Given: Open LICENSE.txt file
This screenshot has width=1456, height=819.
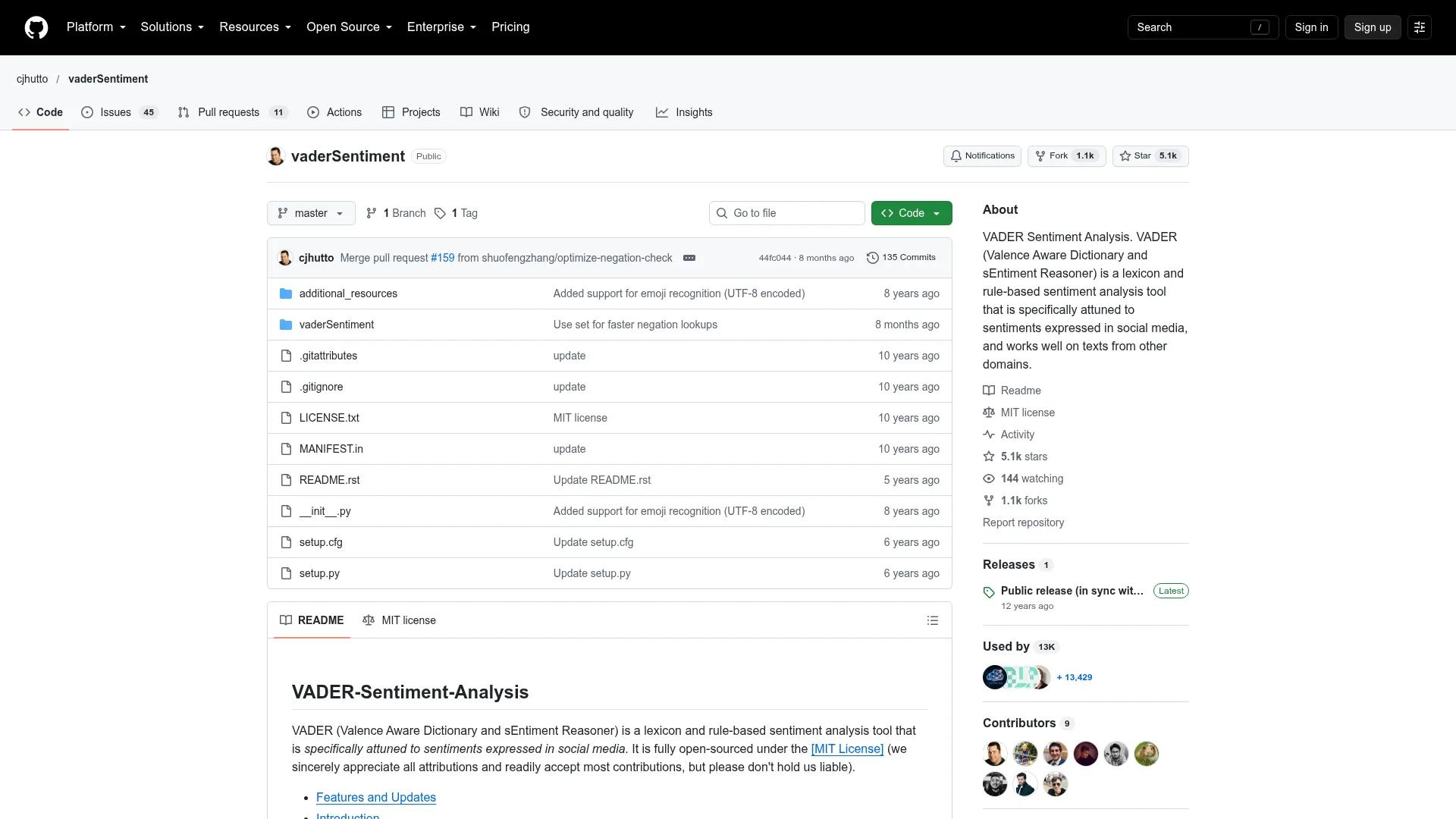Looking at the screenshot, I should (329, 418).
